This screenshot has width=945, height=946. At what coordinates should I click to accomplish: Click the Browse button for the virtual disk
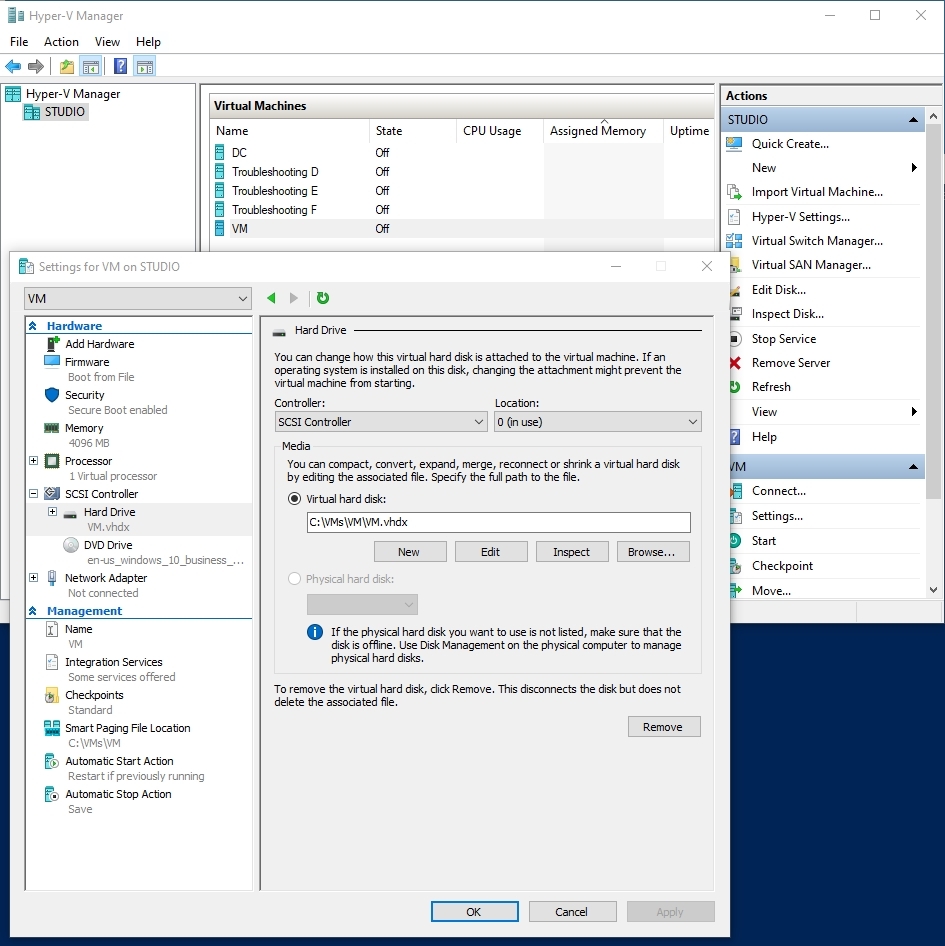coord(653,551)
